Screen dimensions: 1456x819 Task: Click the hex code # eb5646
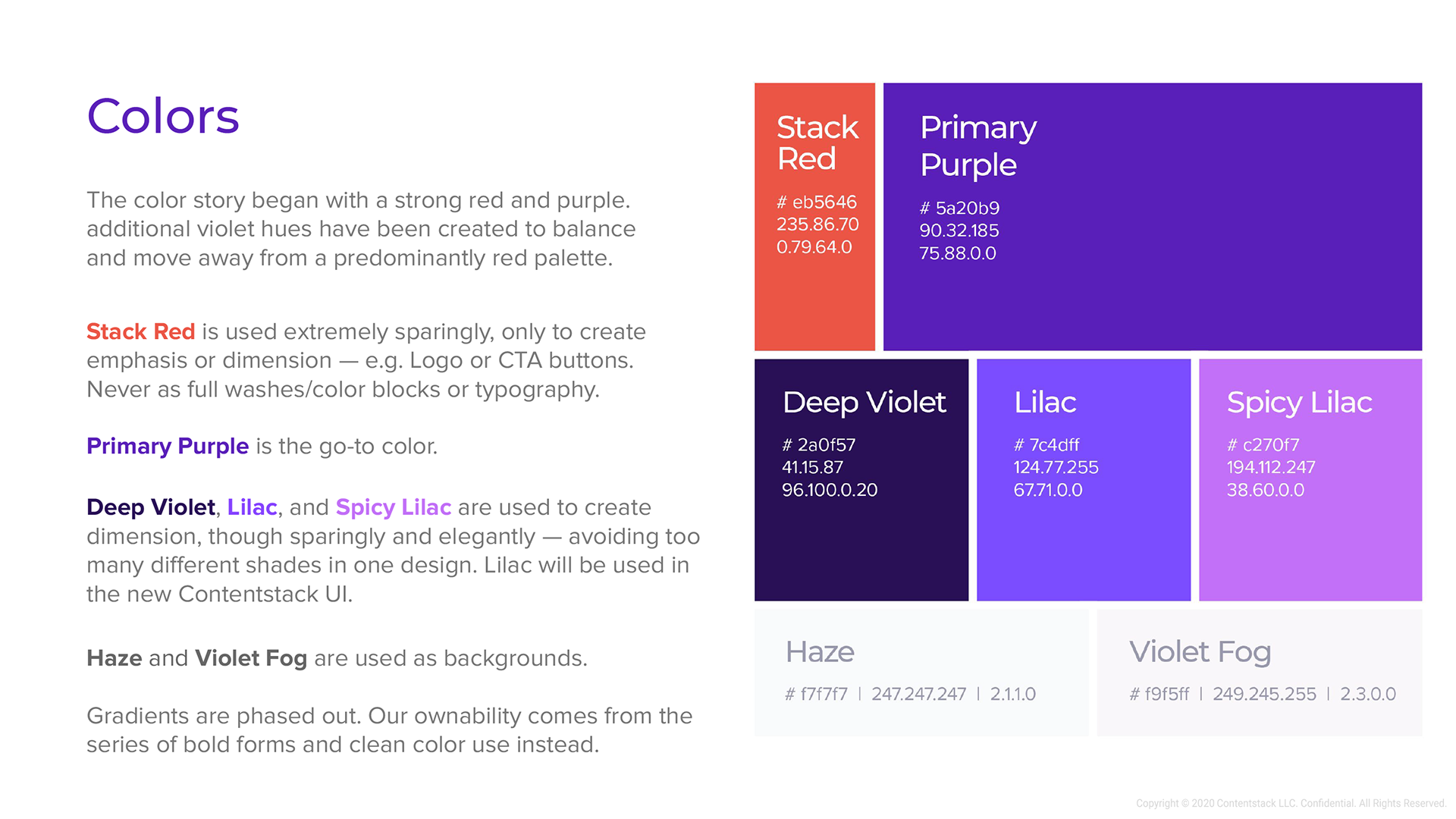817,202
